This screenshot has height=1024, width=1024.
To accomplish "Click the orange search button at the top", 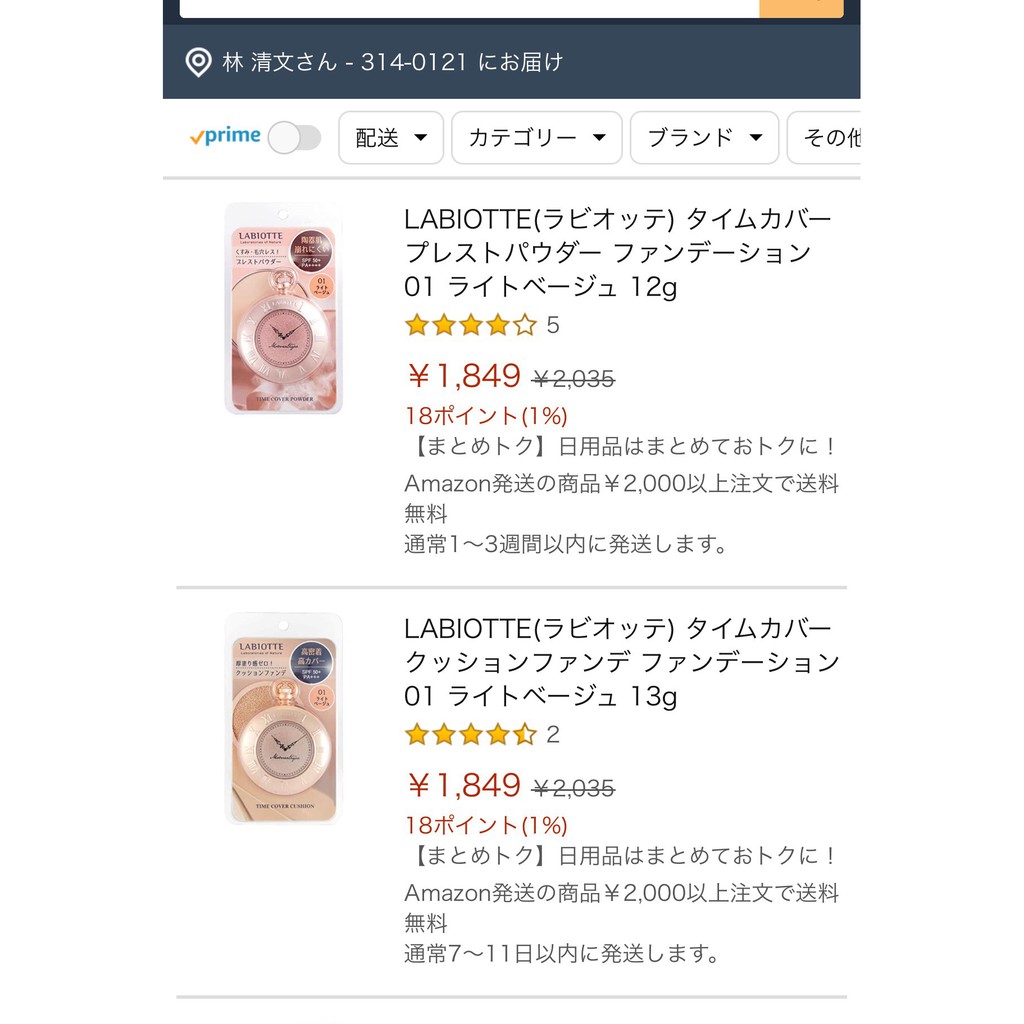I will (801, 8).
